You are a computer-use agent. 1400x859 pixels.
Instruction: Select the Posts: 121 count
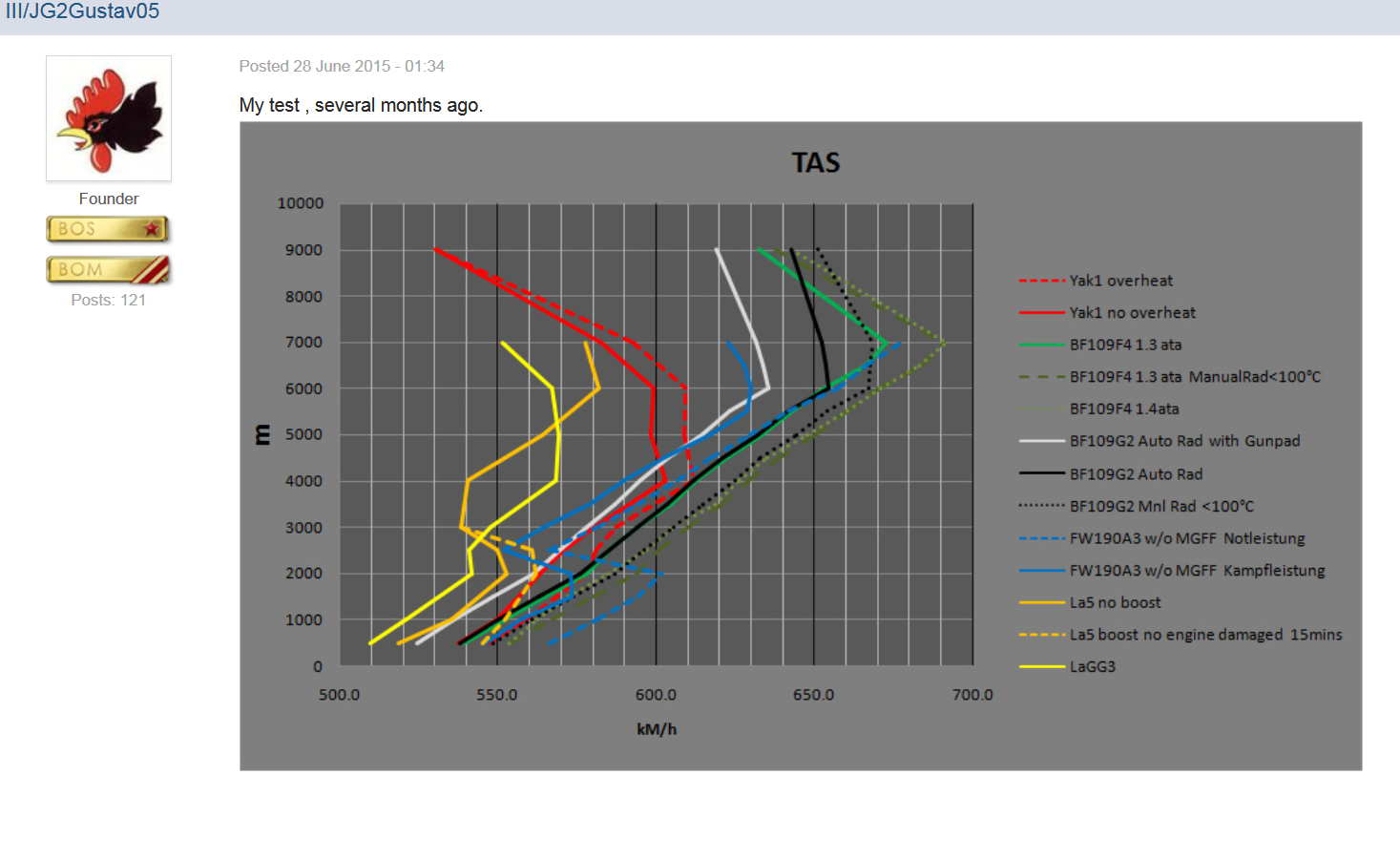click(109, 300)
